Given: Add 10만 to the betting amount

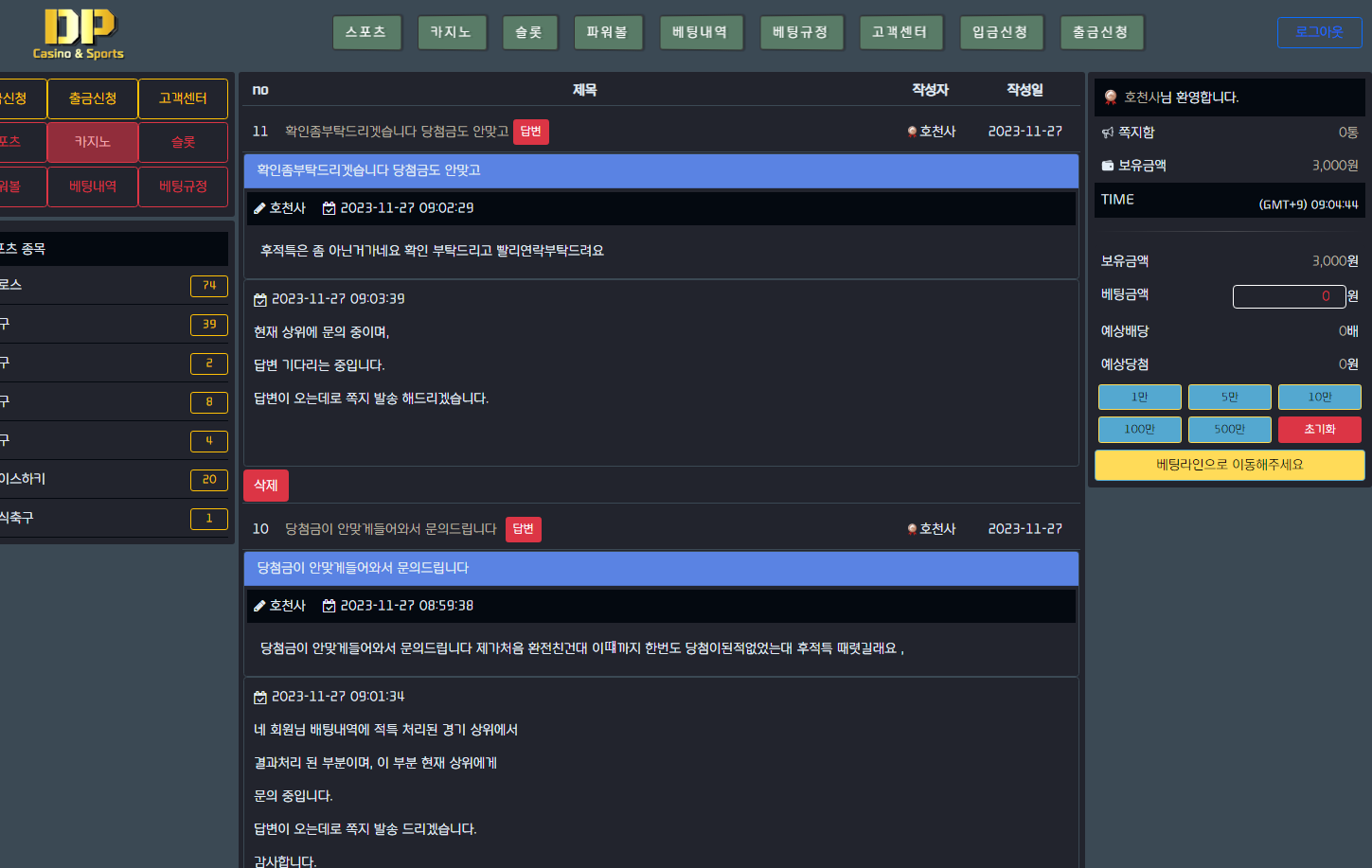Looking at the screenshot, I should (x=1319, y=398).
